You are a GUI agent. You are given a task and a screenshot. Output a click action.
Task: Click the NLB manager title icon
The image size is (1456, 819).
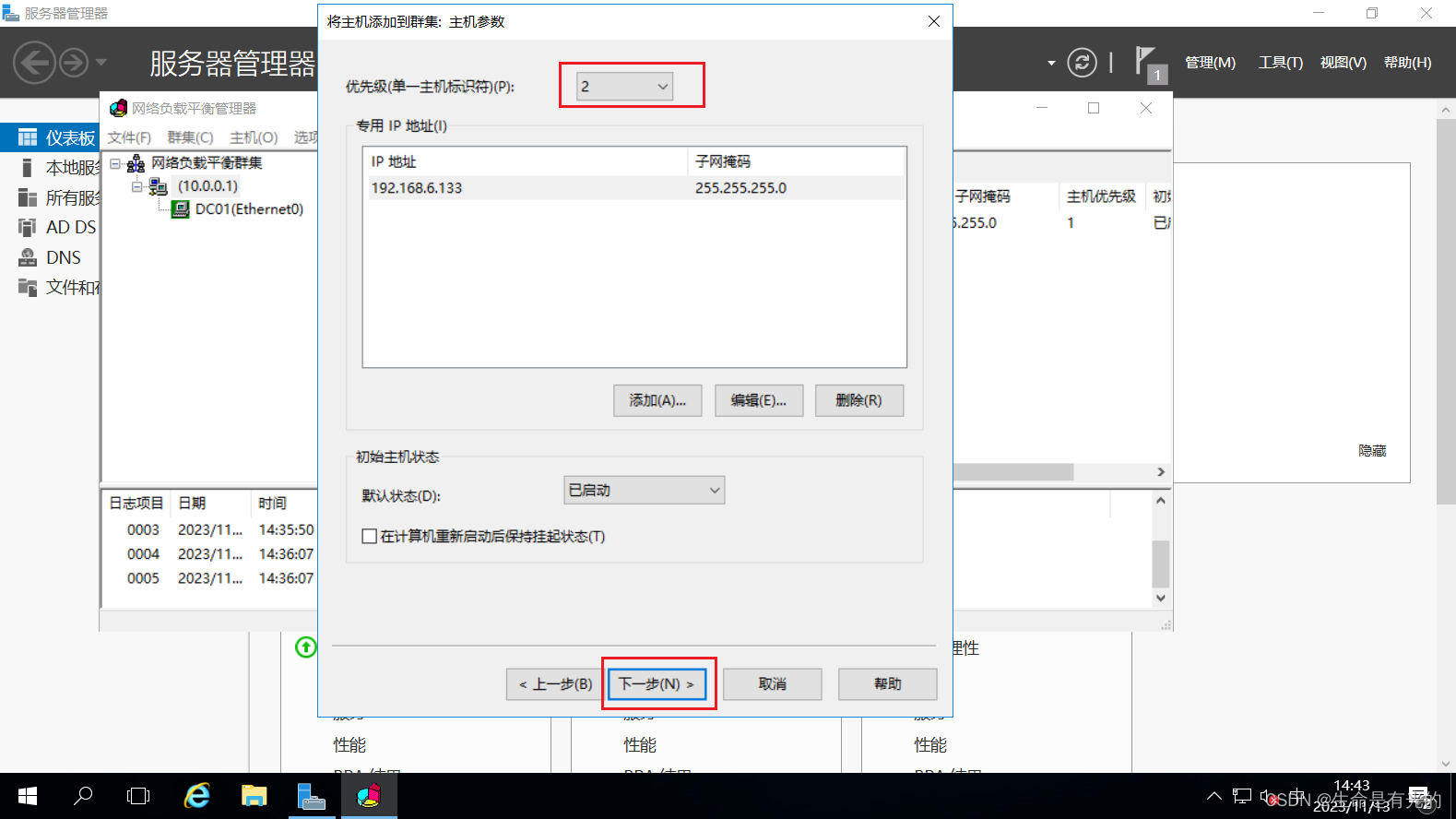click(118, 108)
